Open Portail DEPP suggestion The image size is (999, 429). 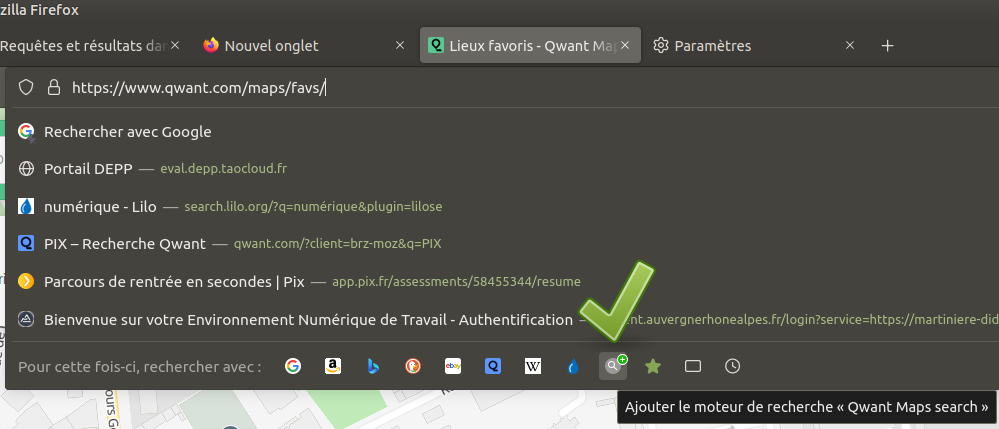(x=503, y=169)
